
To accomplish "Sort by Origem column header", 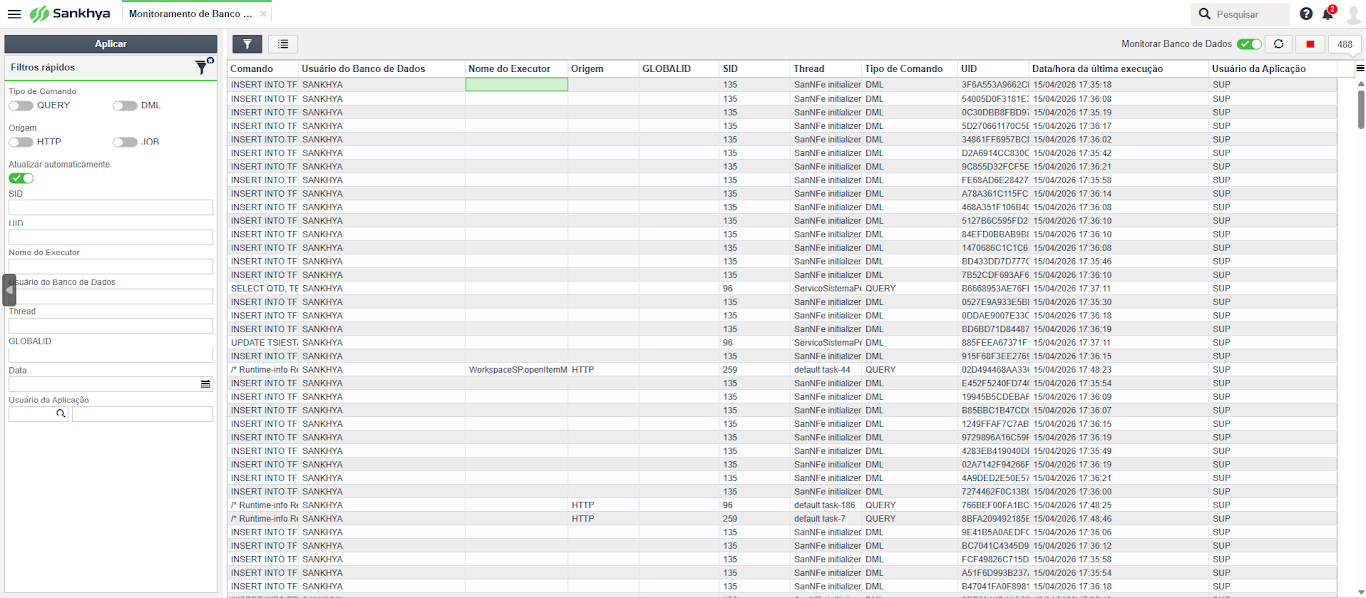I will tap(603, 69).
